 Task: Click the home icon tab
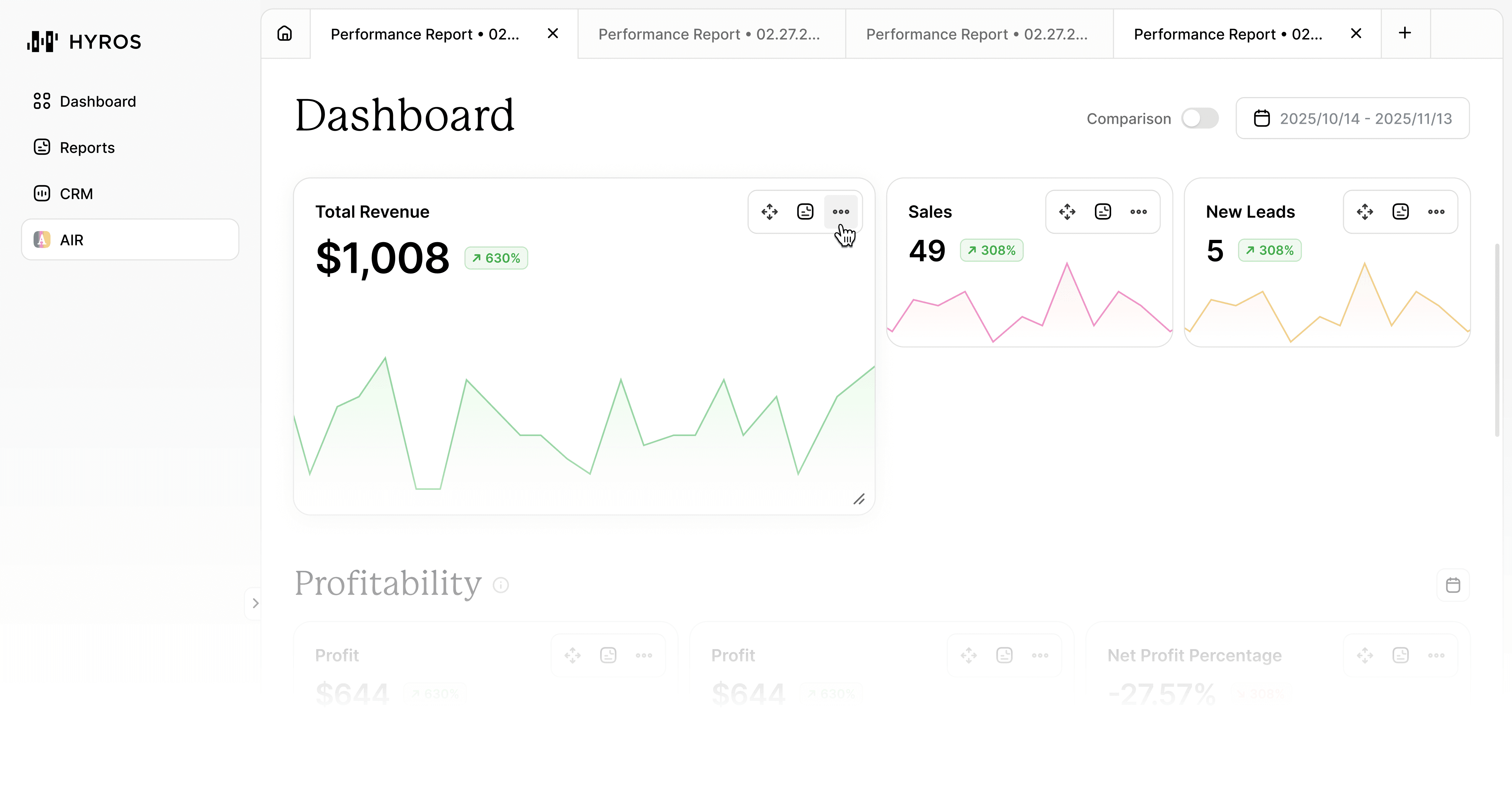(x=285, y=34)
